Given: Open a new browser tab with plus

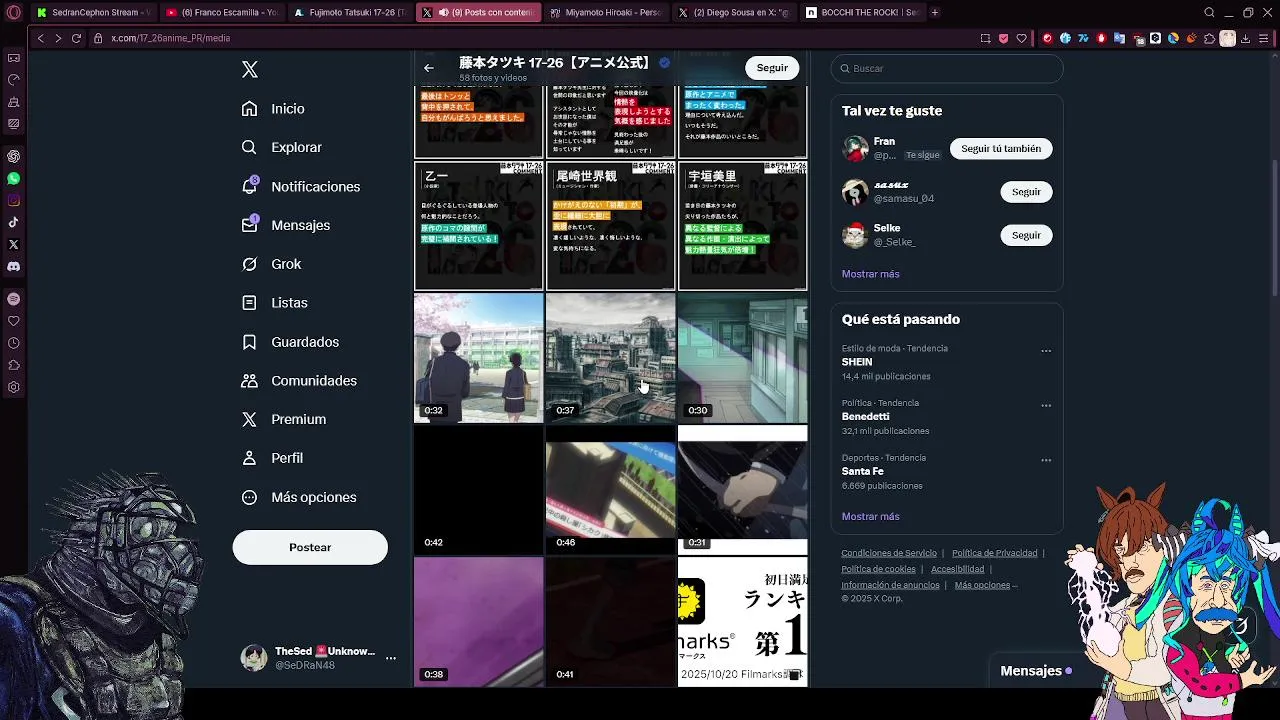Looking at the screenshot, I should point(934,13).
